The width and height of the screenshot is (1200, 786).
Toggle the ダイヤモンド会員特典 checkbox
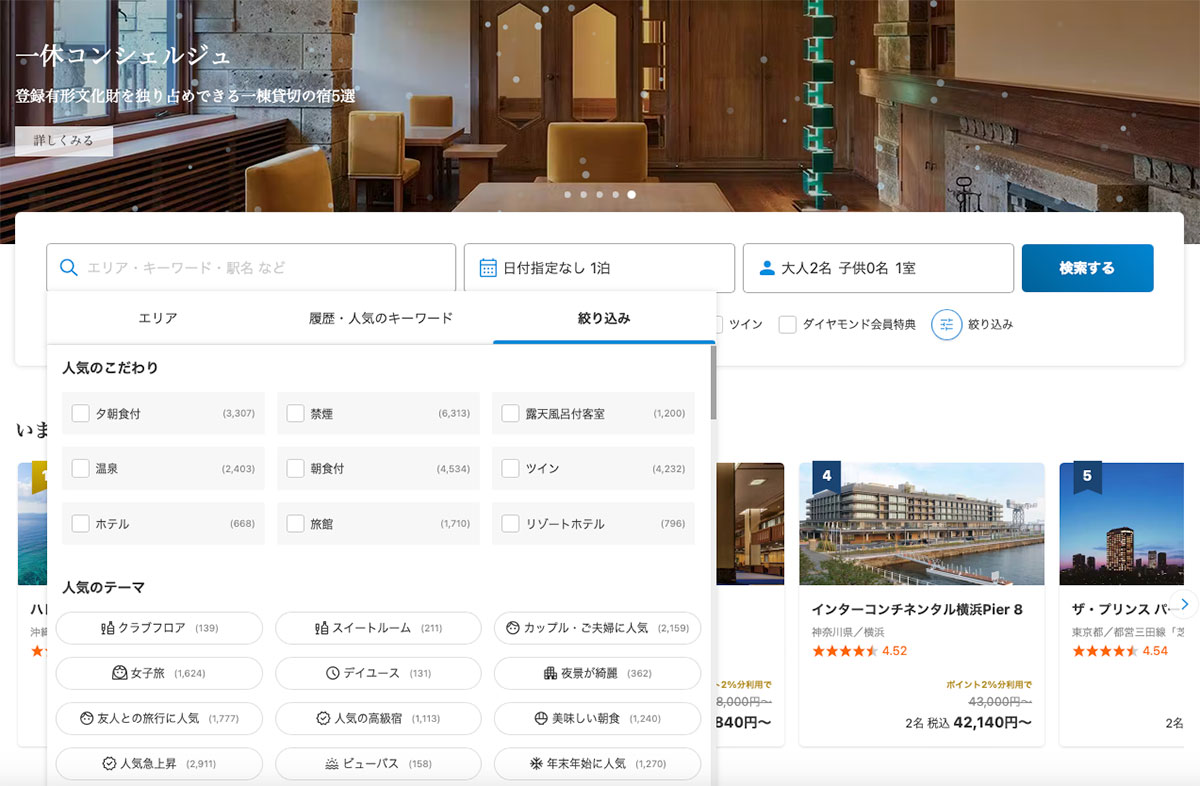(788, 324)
